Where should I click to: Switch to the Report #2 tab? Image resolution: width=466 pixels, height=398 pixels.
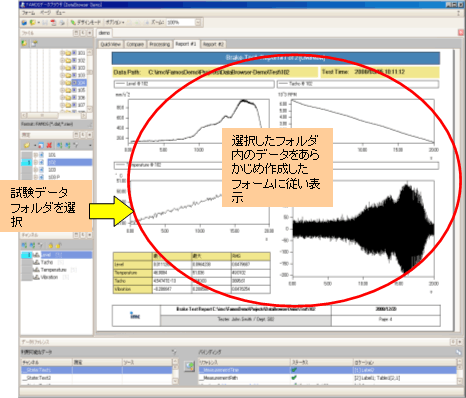pos(213,44)
